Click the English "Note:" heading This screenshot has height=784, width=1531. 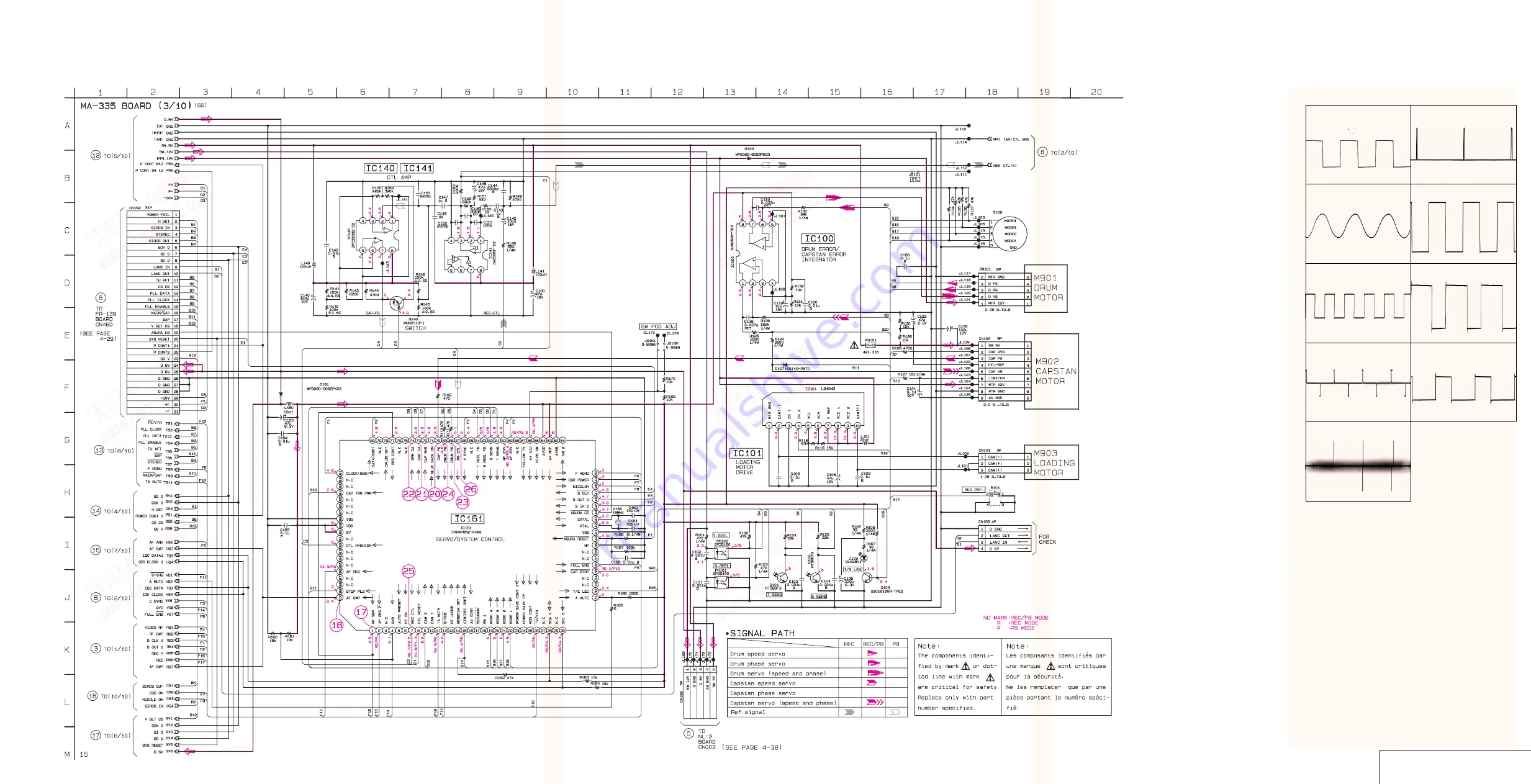929,646
